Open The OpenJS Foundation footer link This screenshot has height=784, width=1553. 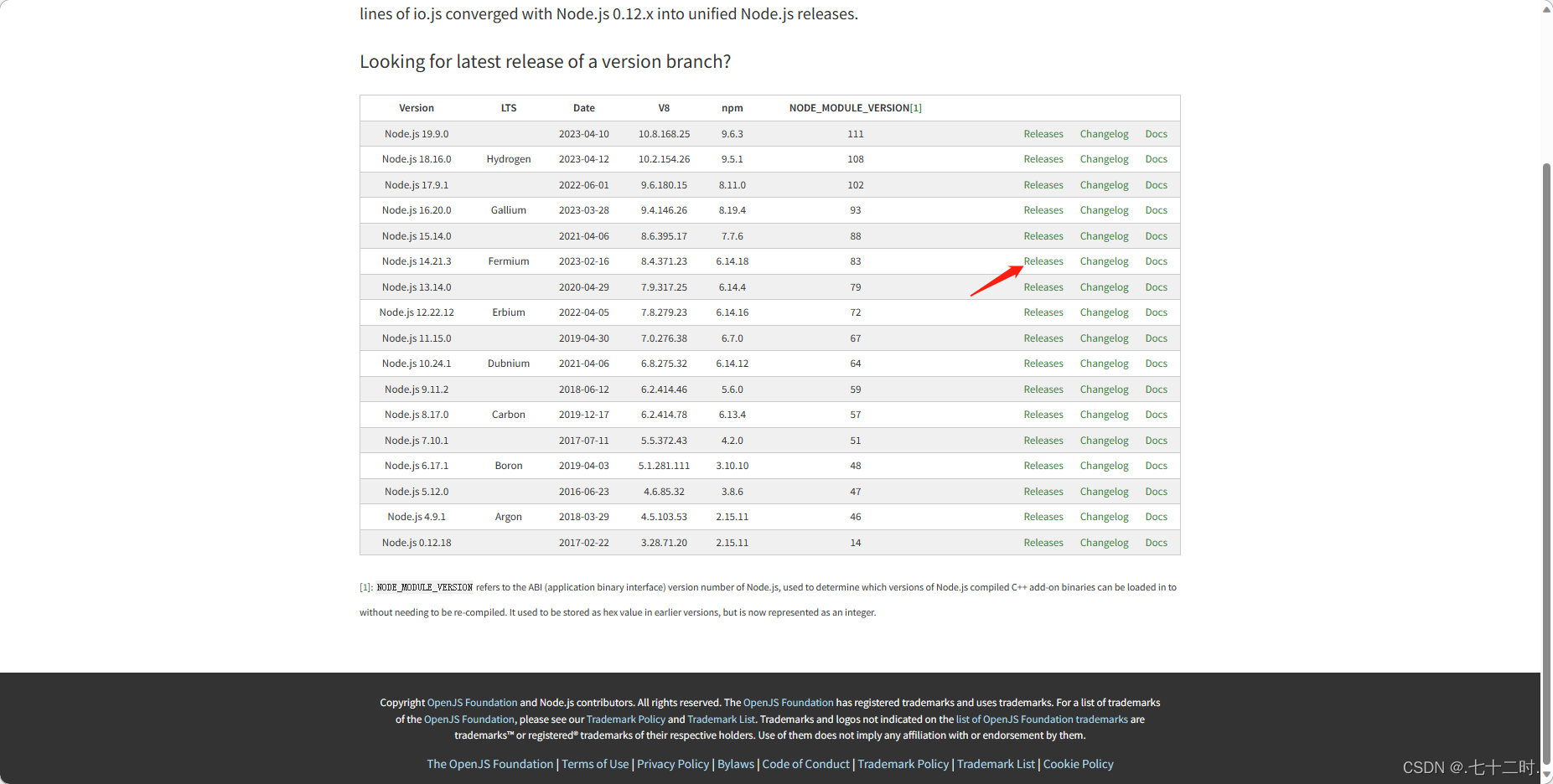(490, 764)
